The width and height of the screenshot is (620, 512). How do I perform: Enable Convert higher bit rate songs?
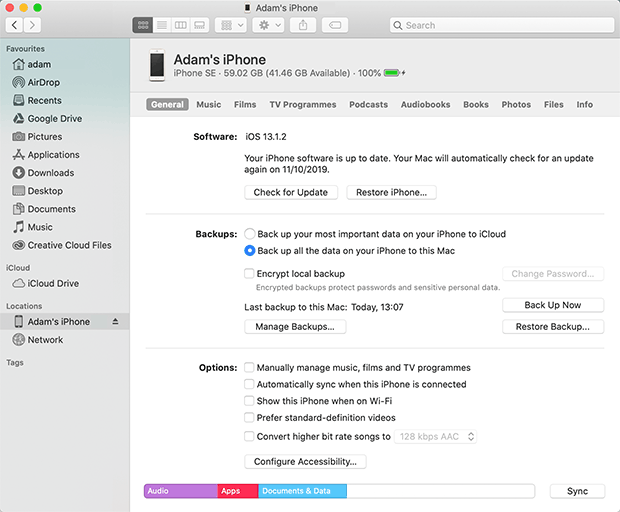[x=249, y=436]
